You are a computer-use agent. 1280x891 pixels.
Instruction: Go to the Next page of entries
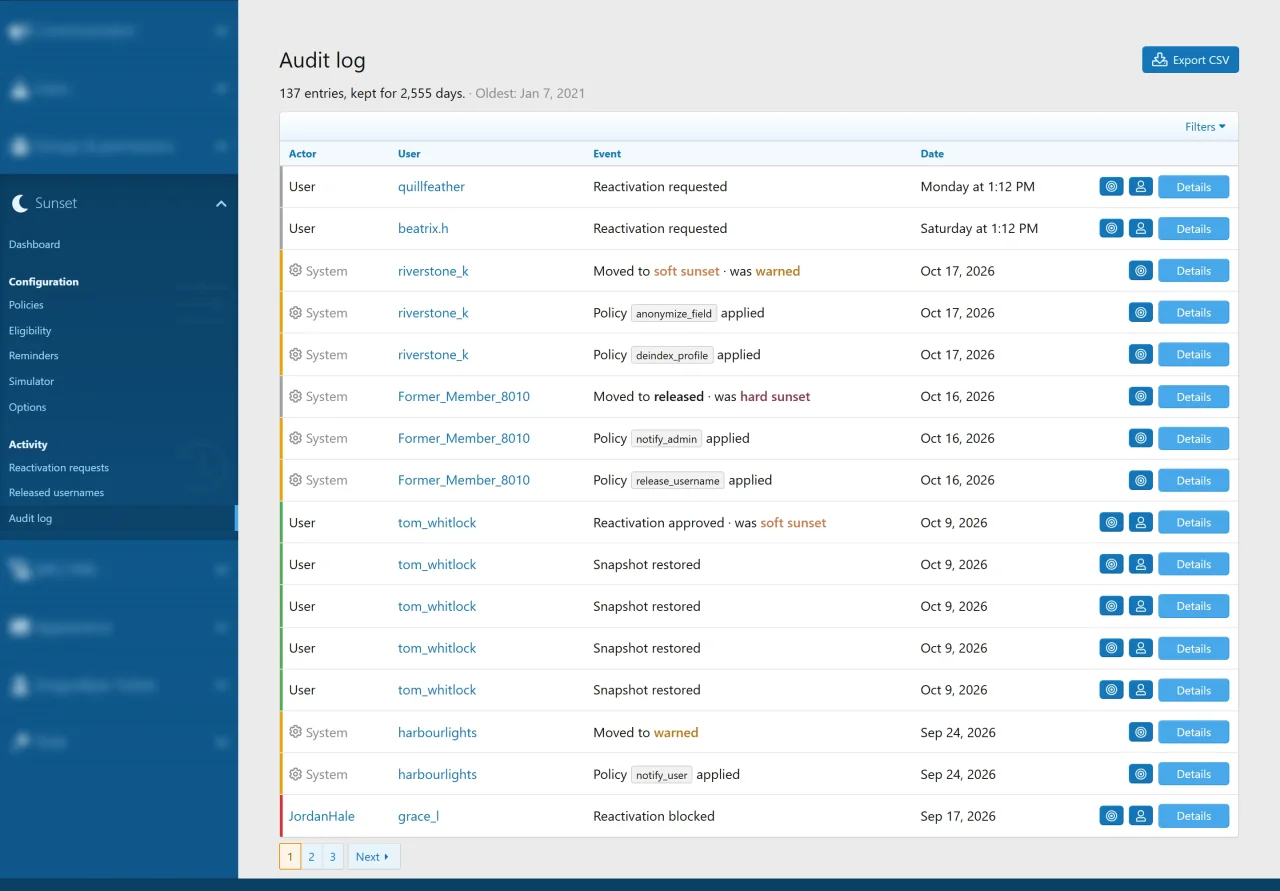373,856
